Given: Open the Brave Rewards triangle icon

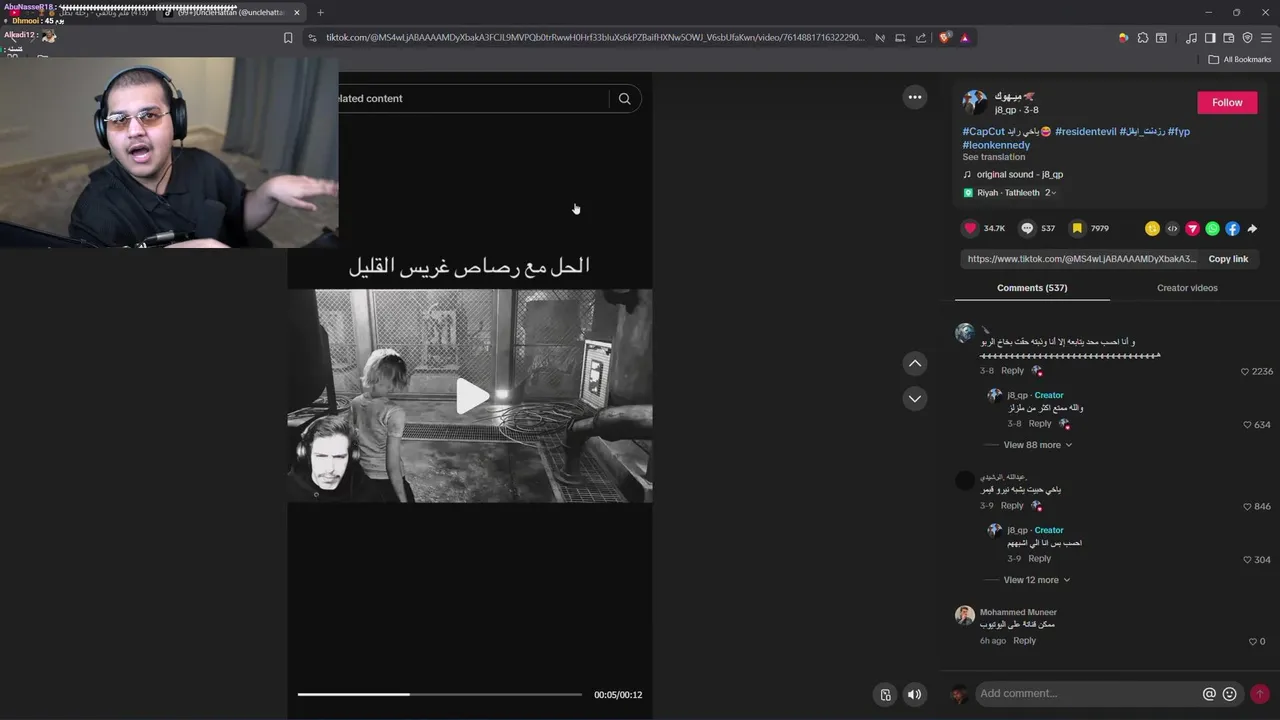Looking at the screenshot, I should tap(964, 38).
